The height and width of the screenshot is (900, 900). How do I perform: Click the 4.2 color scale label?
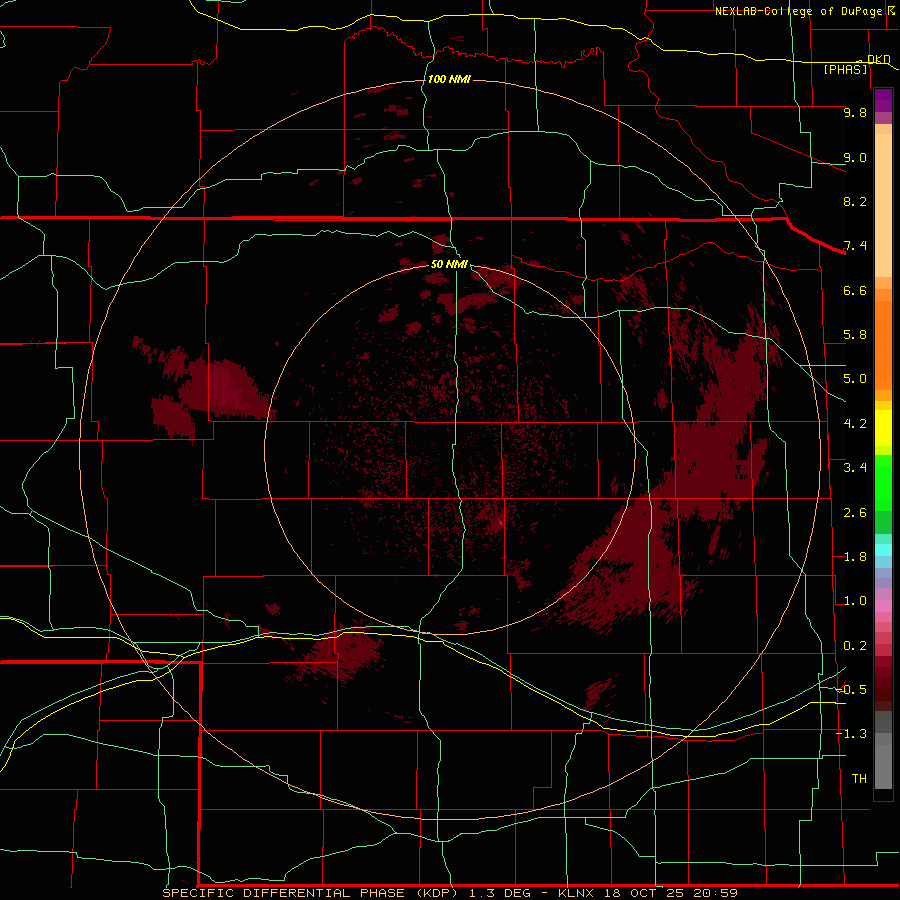pos(855,424)
